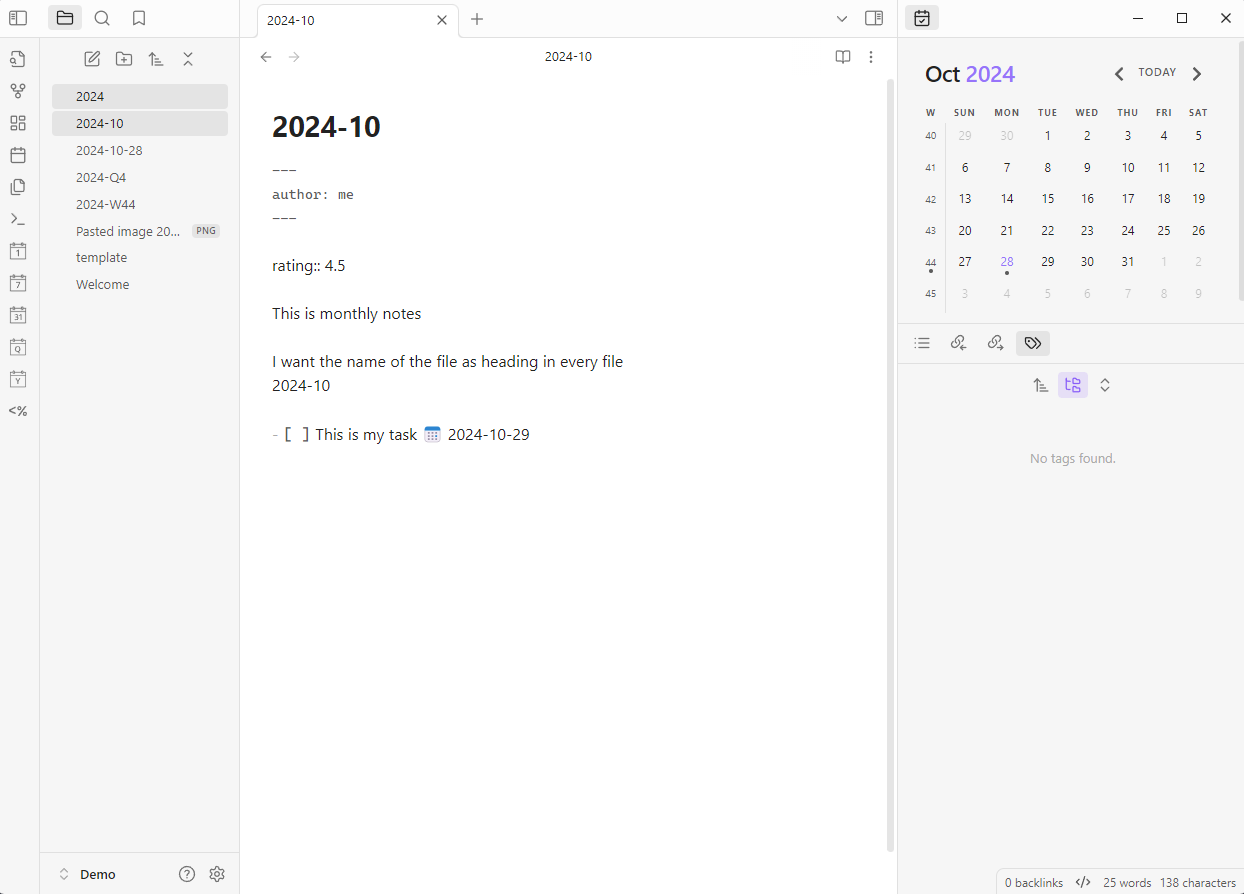Open the more options menu for note
Viewport: 1244px width, 894px height.
pos(871,57)
